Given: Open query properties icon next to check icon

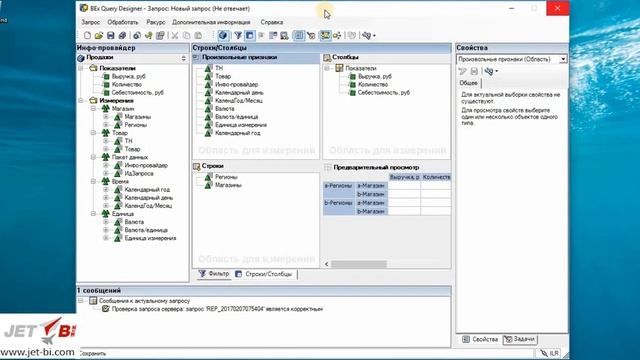Looking at the screenshot, I should (x=160, y=36).
